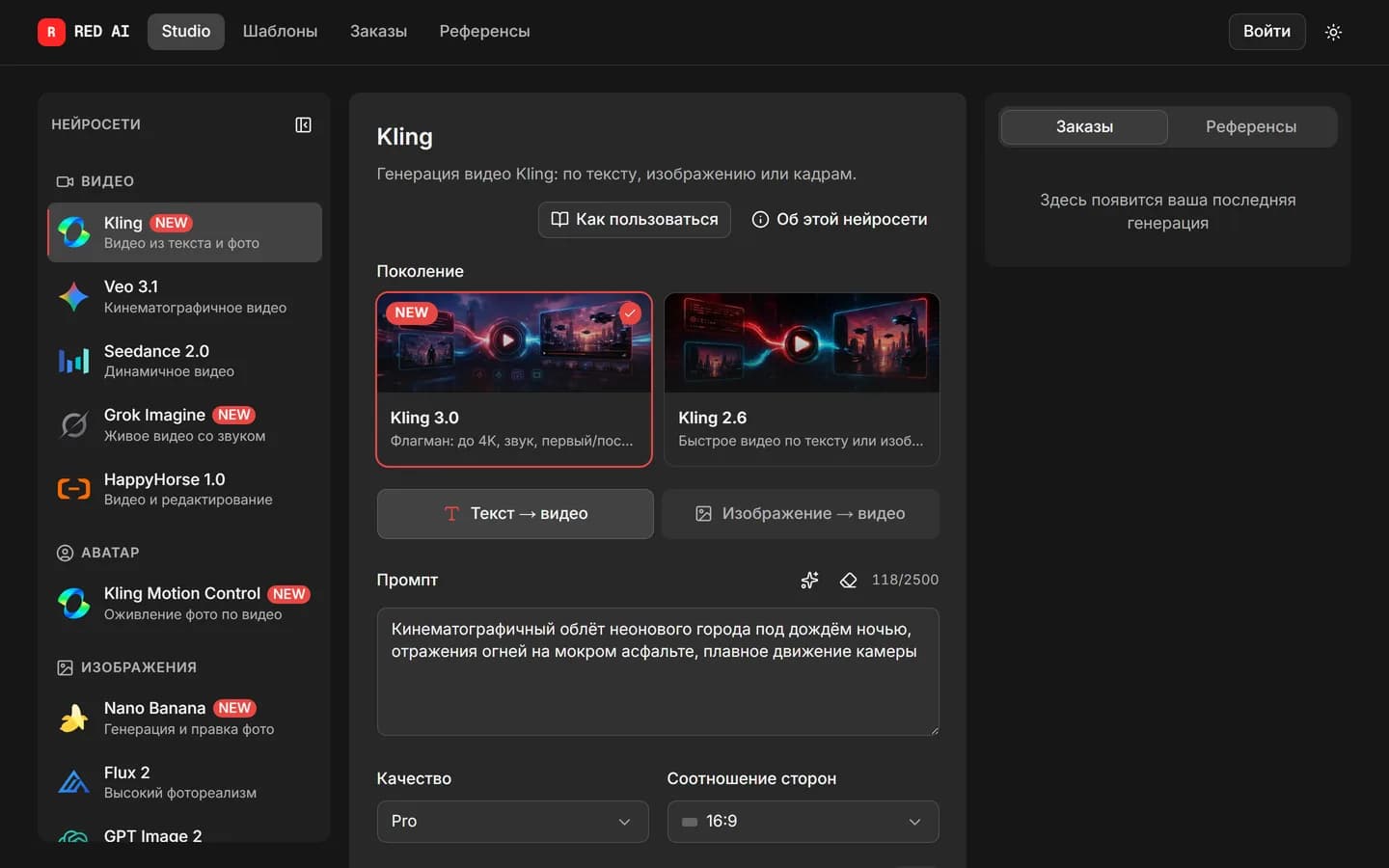1389x868 pixels.
Task: Open Референсы in the top navigation
Action: coord(484,32)
